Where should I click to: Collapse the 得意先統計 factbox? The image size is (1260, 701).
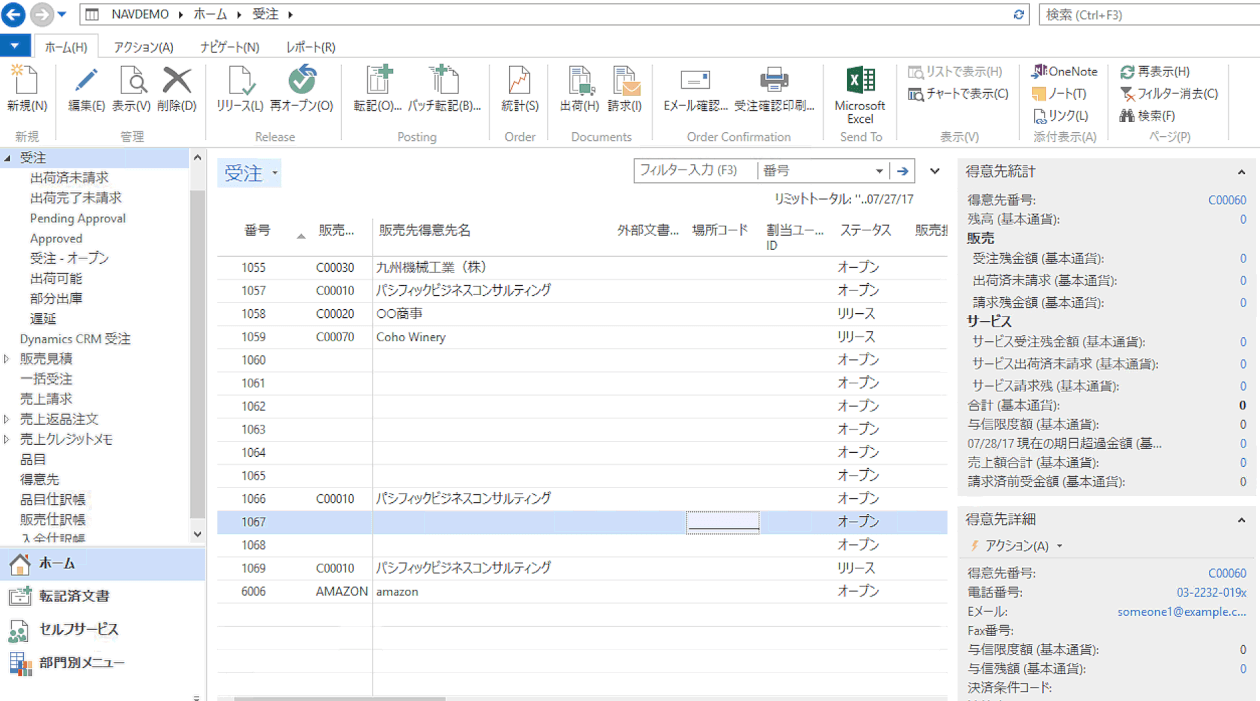pos(1242,172)
